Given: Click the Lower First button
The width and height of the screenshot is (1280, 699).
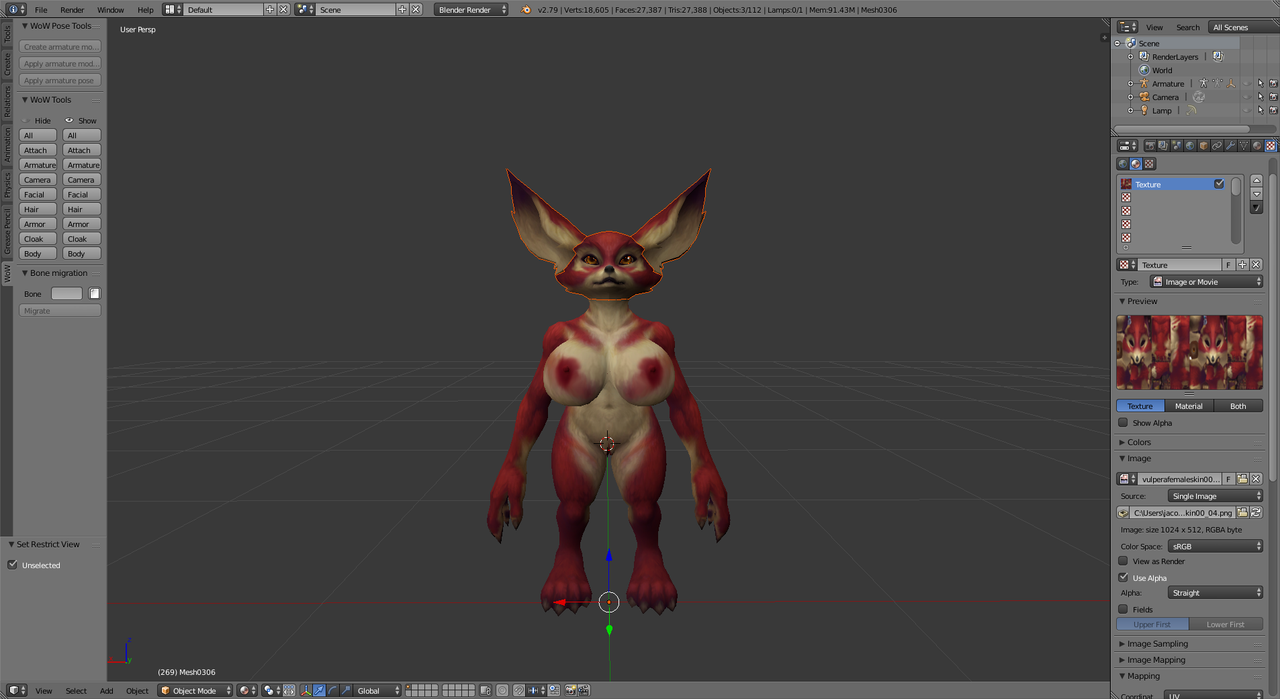Looking at the screenshot, I should click(x=1226, y=624).
